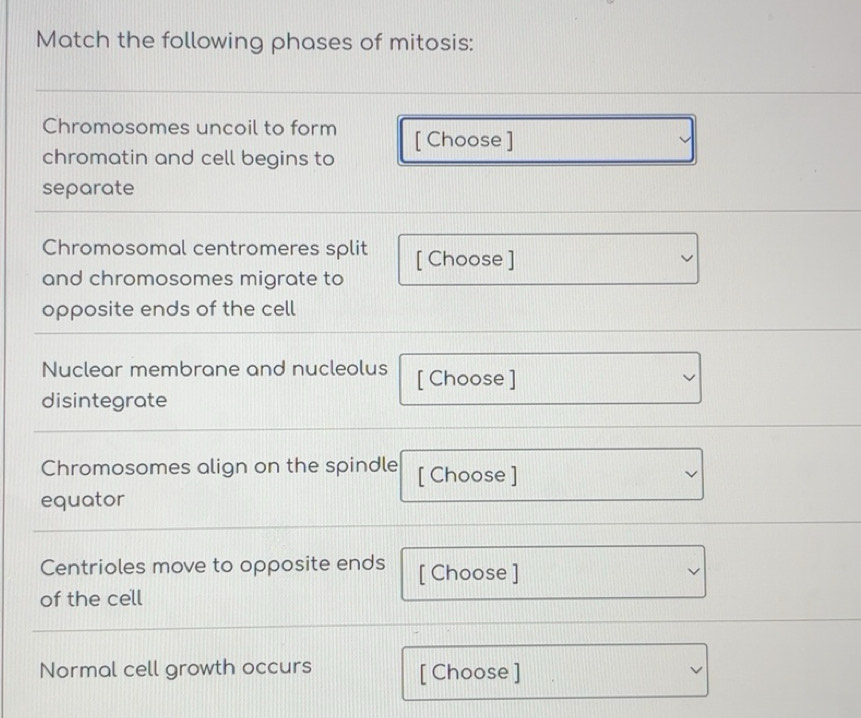Click the 'Nuclear membrane and nucleolus disintegrate' label
This screenshot has width=861, height=718.
(x=213, y=384)
